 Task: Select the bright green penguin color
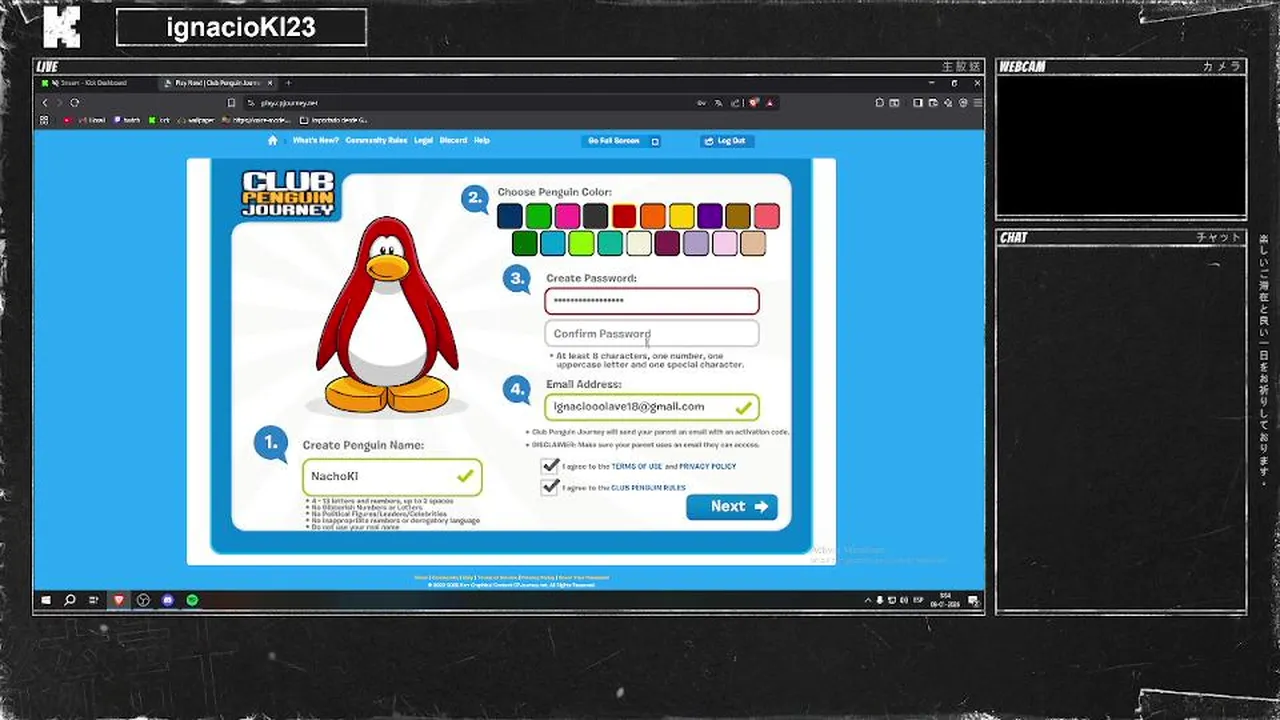click(539, 216)
